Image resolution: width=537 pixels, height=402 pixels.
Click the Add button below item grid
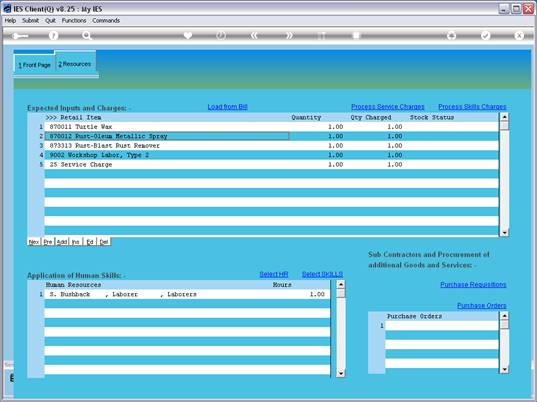click(x=62, y=242)
